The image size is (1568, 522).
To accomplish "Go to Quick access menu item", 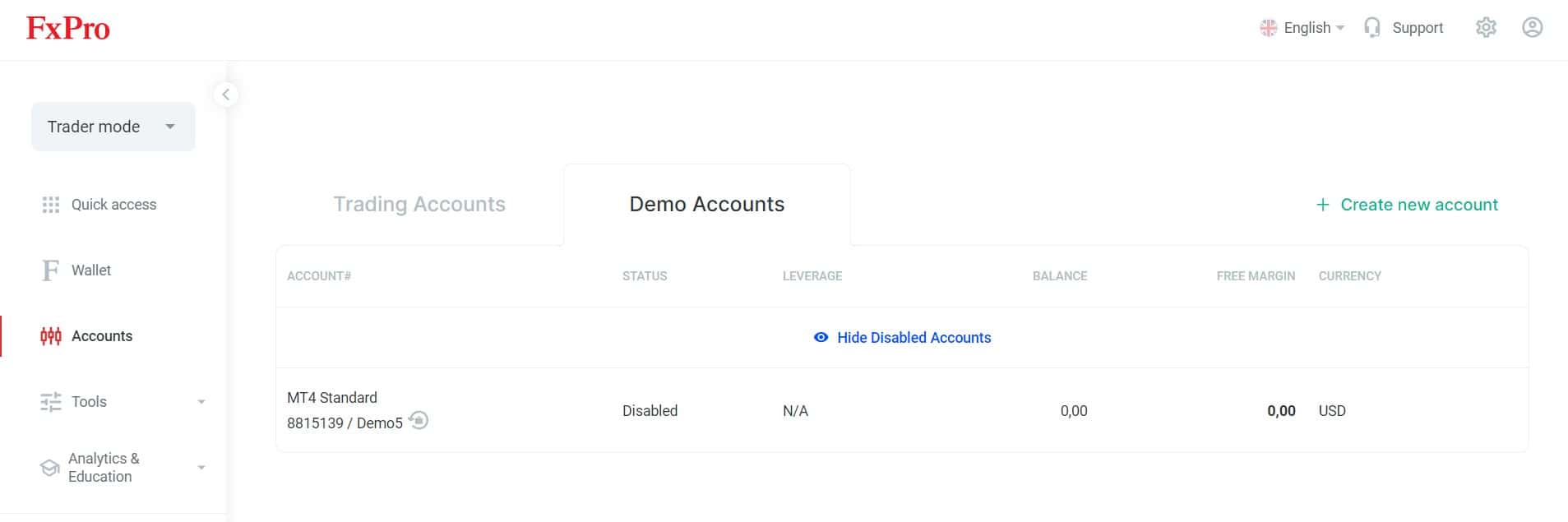I will [113, 205].
